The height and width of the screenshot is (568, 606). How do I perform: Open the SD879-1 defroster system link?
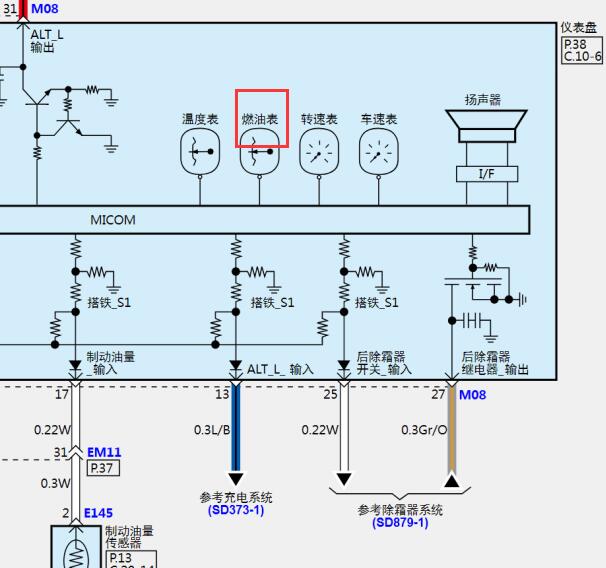(x=400, y=523)
